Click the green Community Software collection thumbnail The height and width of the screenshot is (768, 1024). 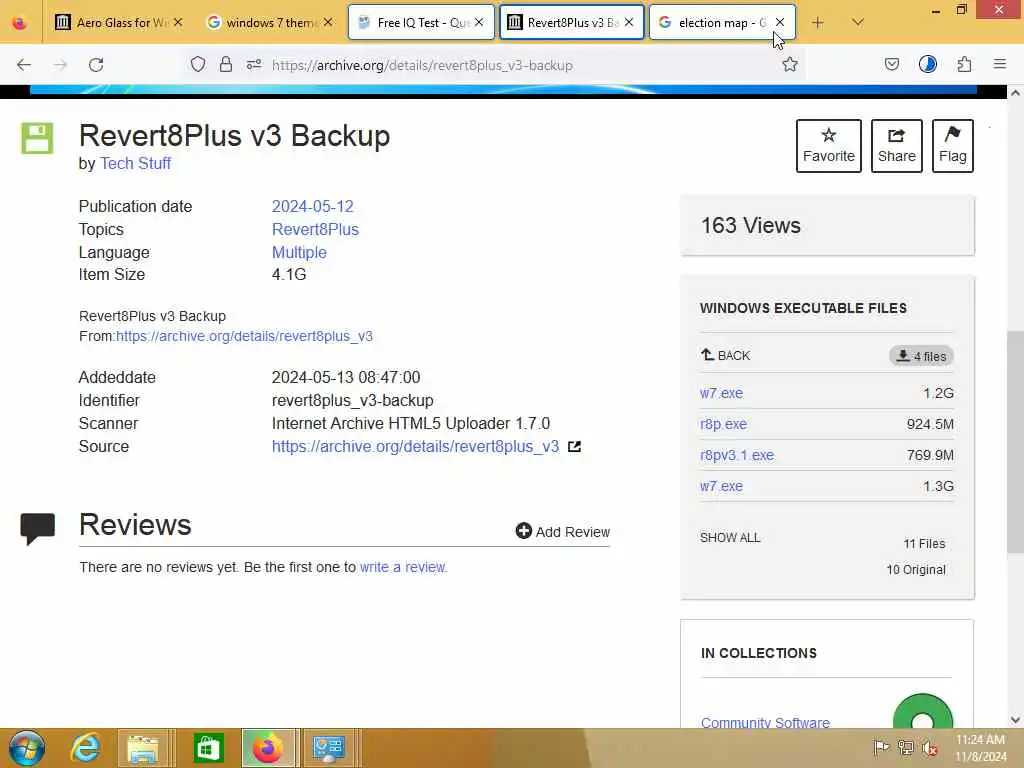click(x=923, y=712)
